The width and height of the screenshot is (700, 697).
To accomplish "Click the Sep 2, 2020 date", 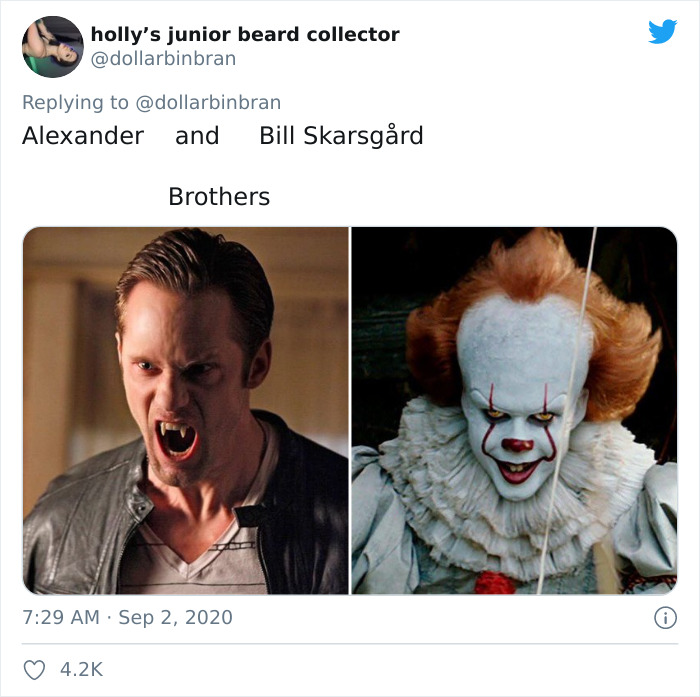I will [175, 618].
